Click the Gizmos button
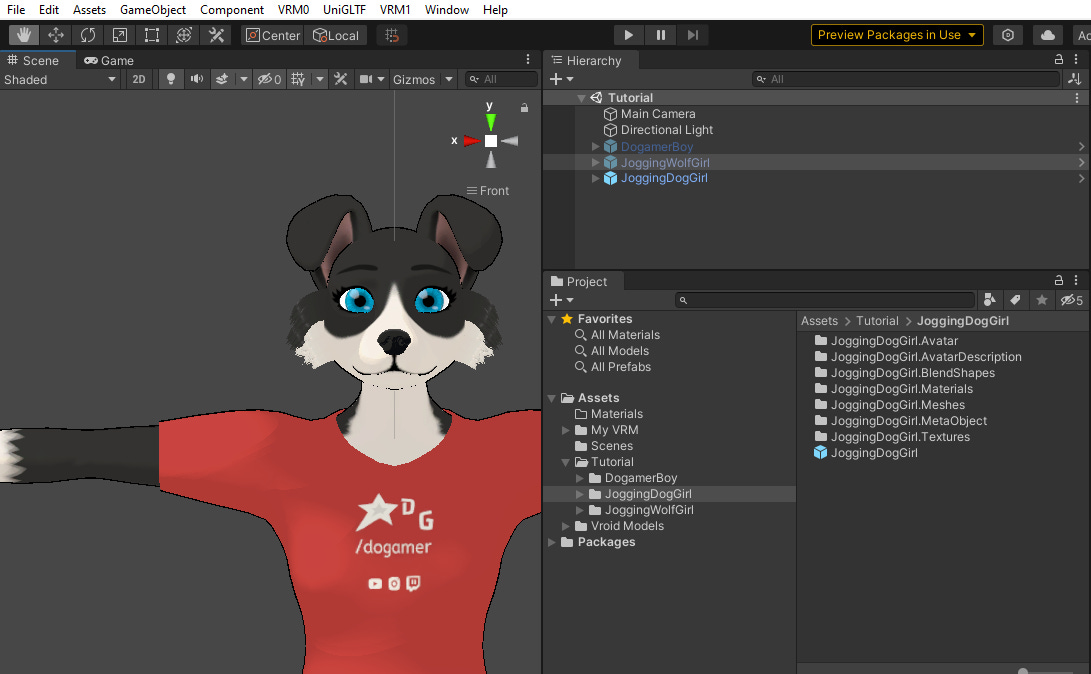Image resolution: width=1091 pixels, height=674 pixels. 414,79
